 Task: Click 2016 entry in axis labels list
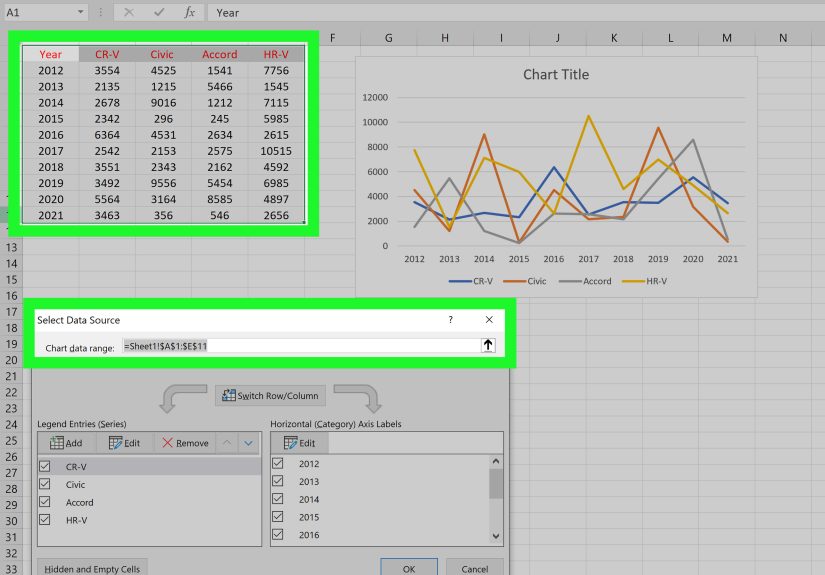pos(309,535)
